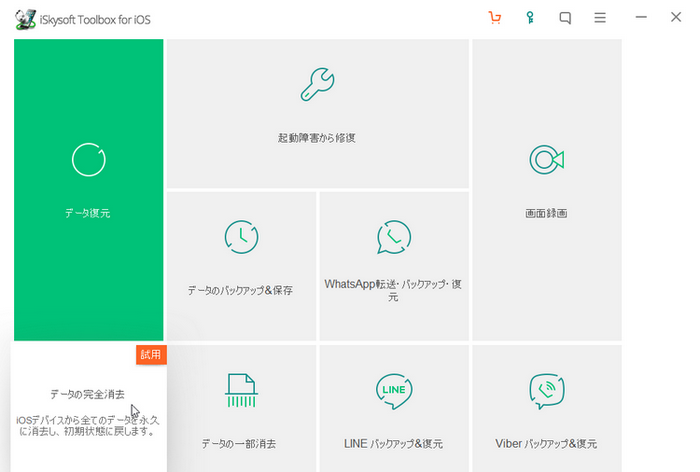Open the 画面録画 label
This screenshot has width=700, height=472.
tap(546, 213)
